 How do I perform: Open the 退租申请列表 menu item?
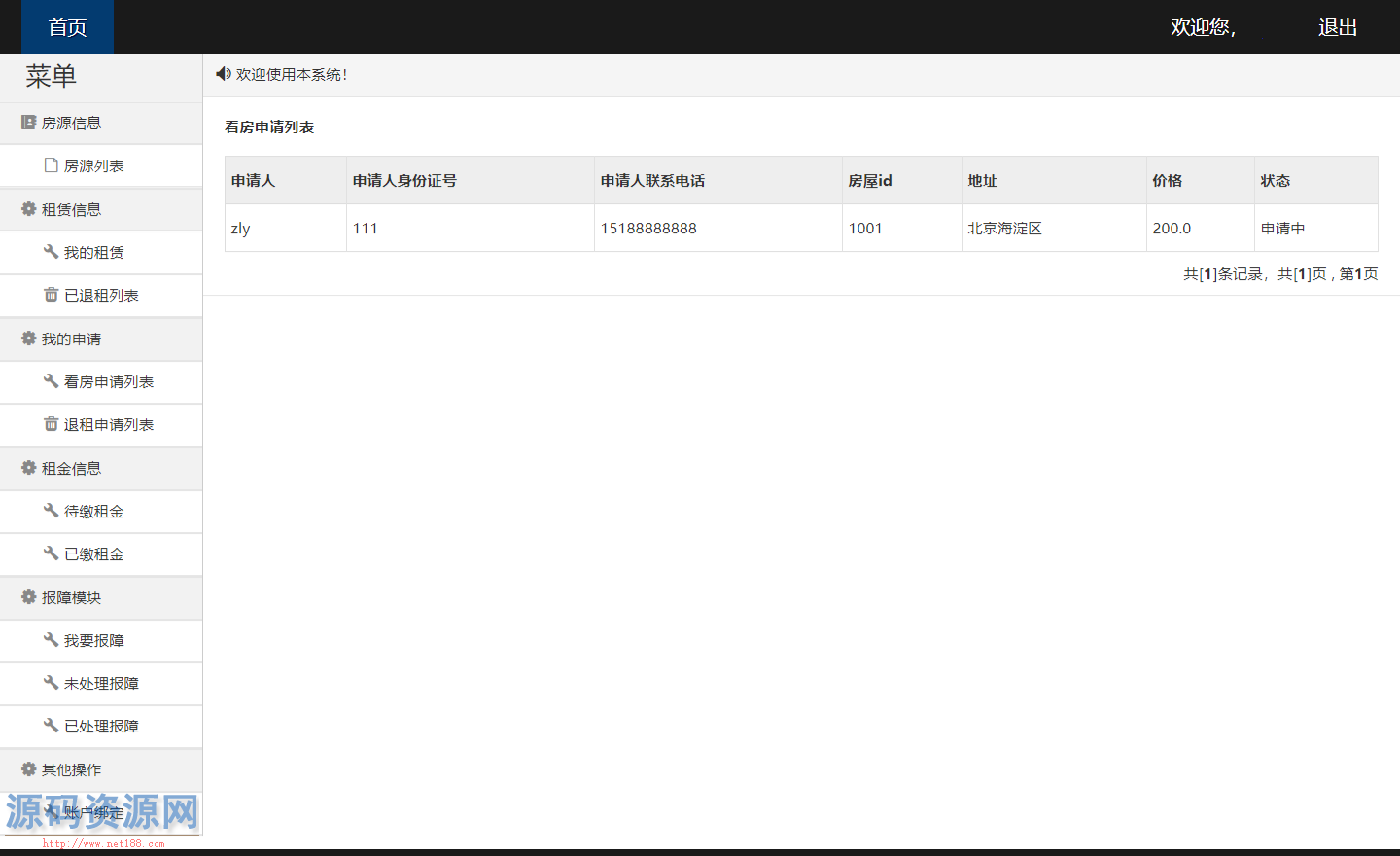pyautogui.click(x=101, y=425)
